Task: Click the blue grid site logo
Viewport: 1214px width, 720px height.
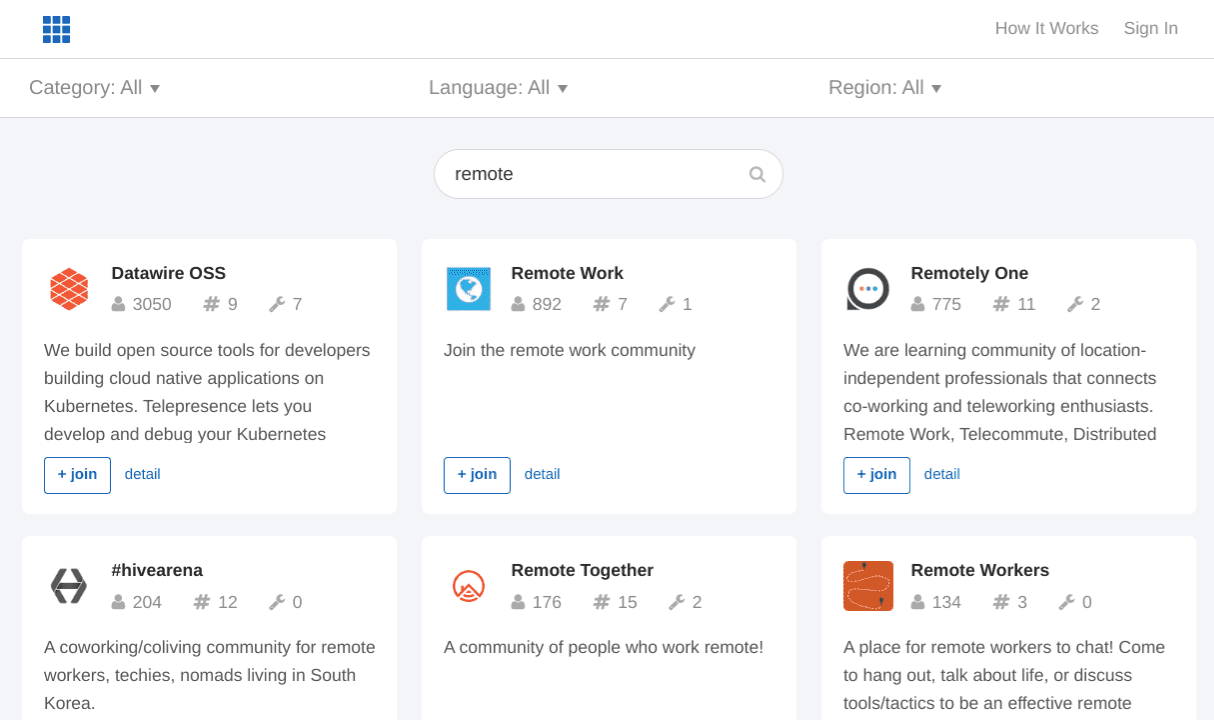Action: click(x=56, y=29)
